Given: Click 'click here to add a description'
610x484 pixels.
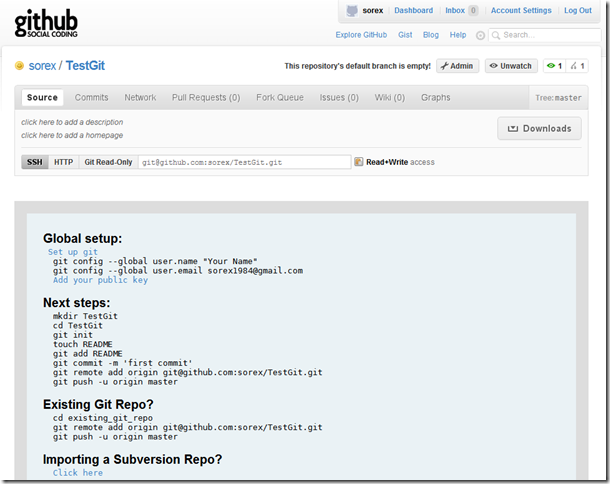Looking at the screenshot, I should (x=72, y=122).
